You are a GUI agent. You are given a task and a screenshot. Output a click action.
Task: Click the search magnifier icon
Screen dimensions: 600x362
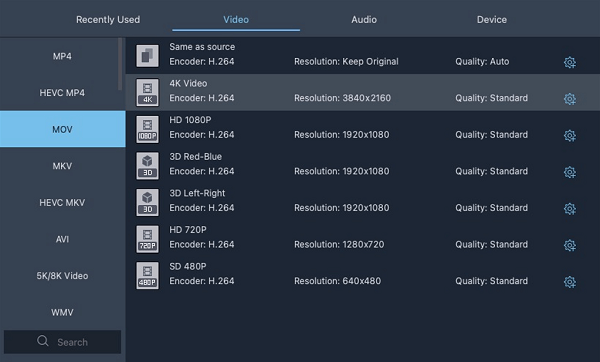pos(43,341)
